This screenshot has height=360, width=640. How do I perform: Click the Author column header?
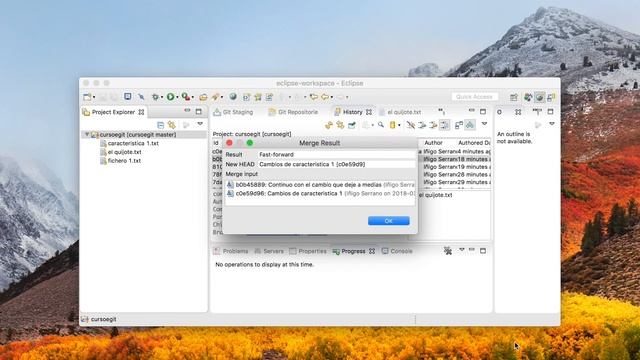433,143
